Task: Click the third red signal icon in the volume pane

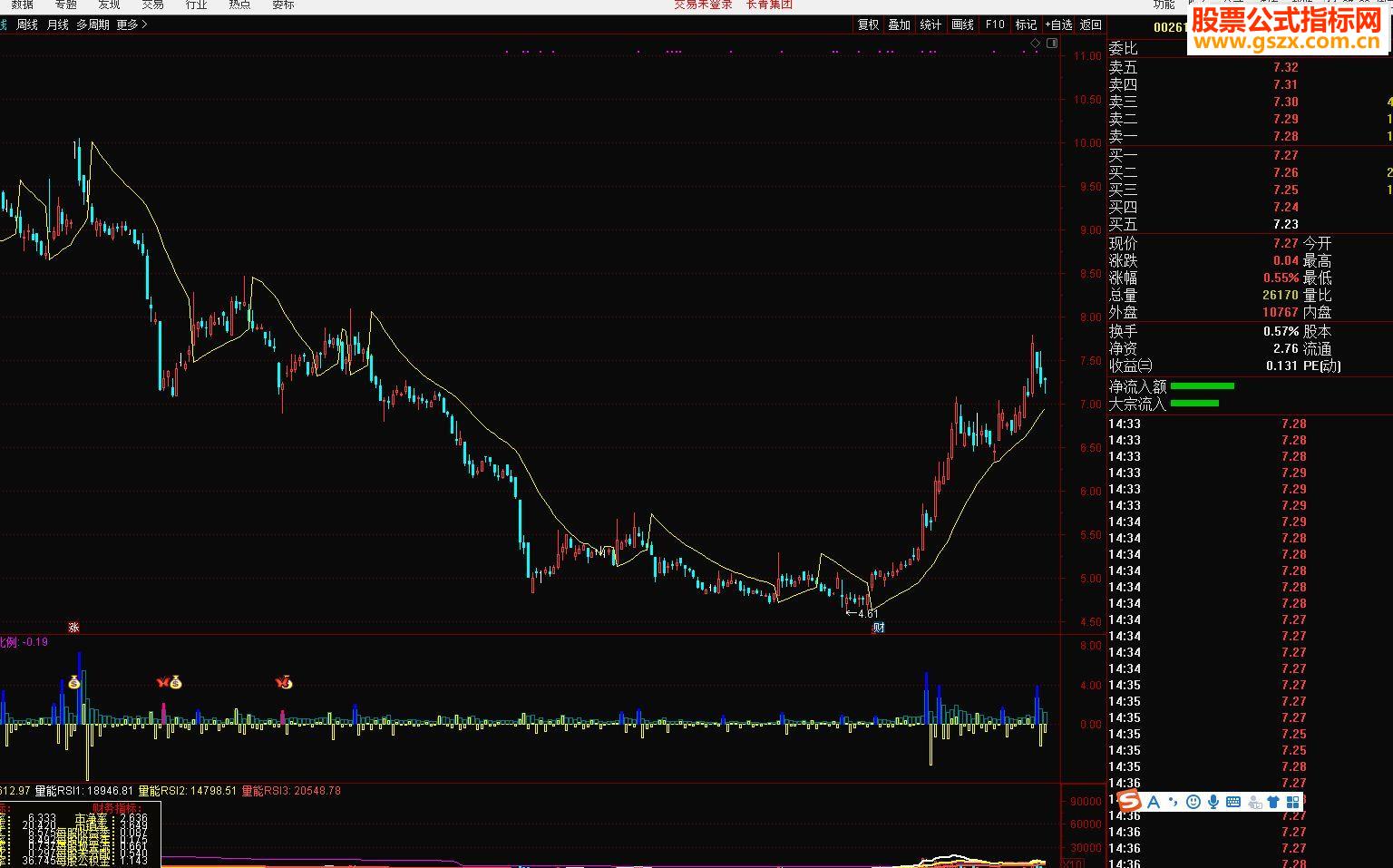Action: pyautogui.click(x=284, y=682)
